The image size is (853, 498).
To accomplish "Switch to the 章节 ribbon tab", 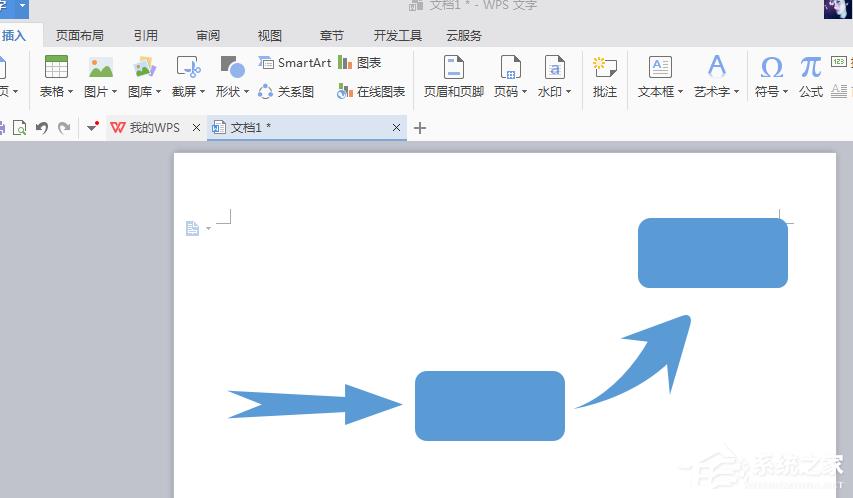I will (332, 36).
